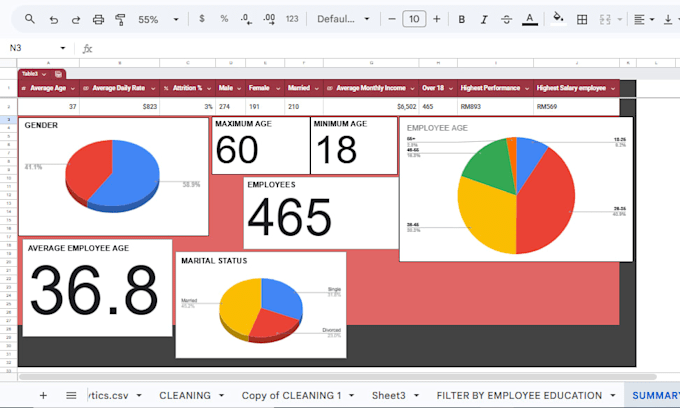
Task: Toggle strikethrough formatting
Action: click(x=506, y=20)
